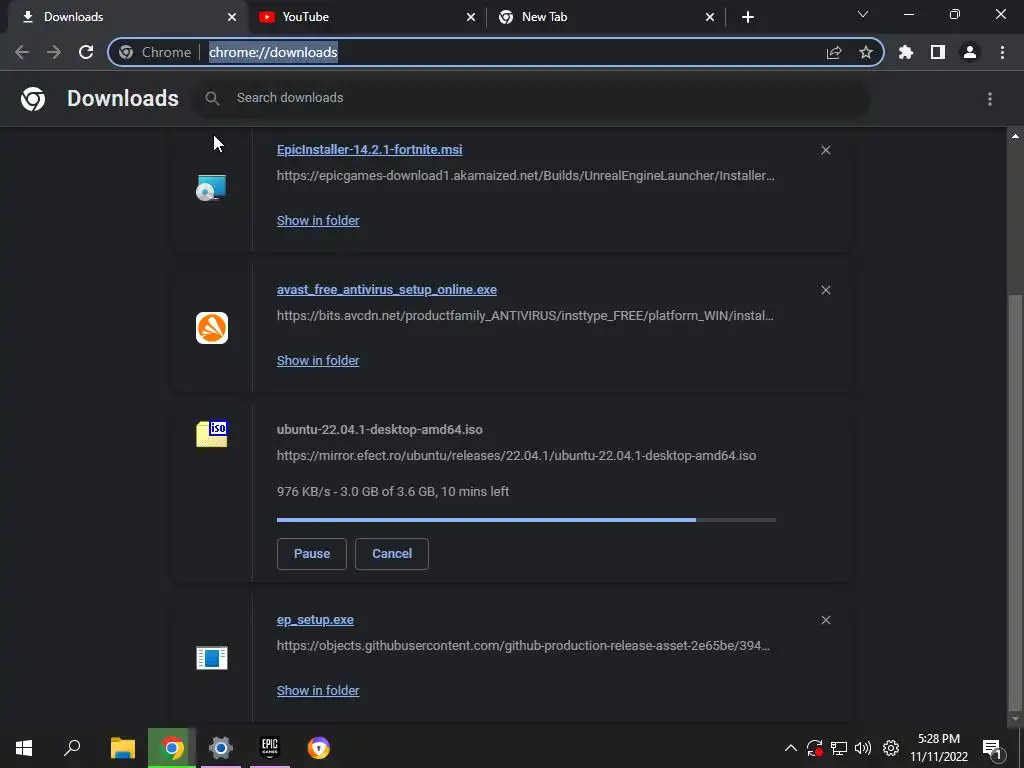
Task: Click the scrollbar up arrow
Action: click(x=1015, y=136)
